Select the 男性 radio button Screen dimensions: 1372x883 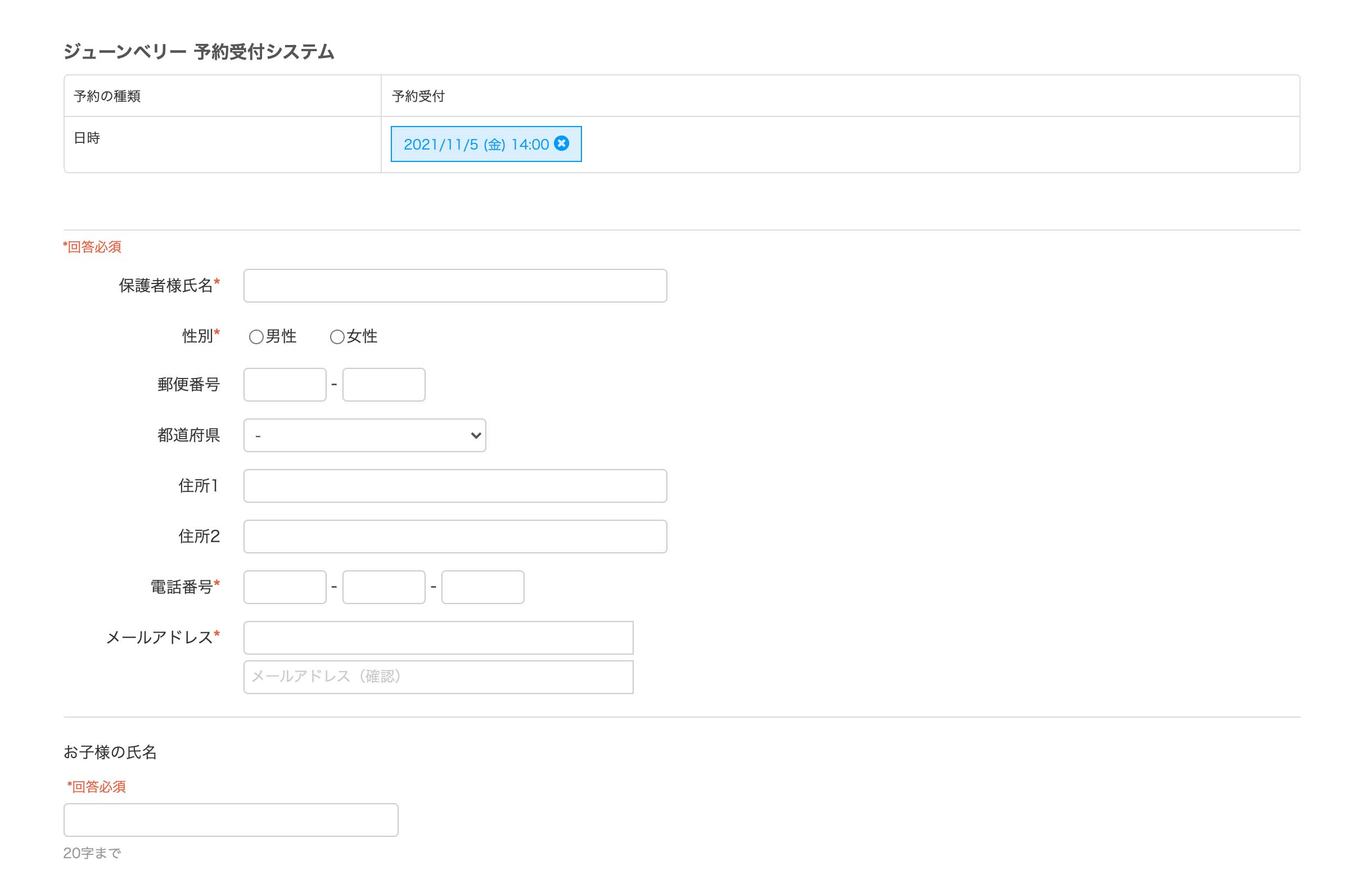pos(256,337)
